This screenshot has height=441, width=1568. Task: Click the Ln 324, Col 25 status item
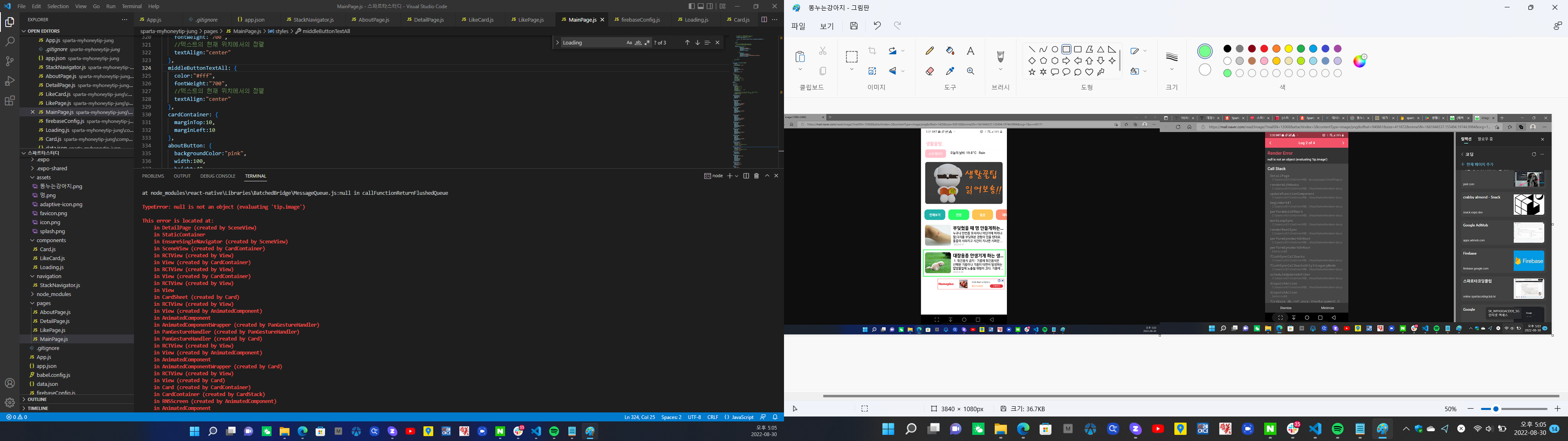639,417
